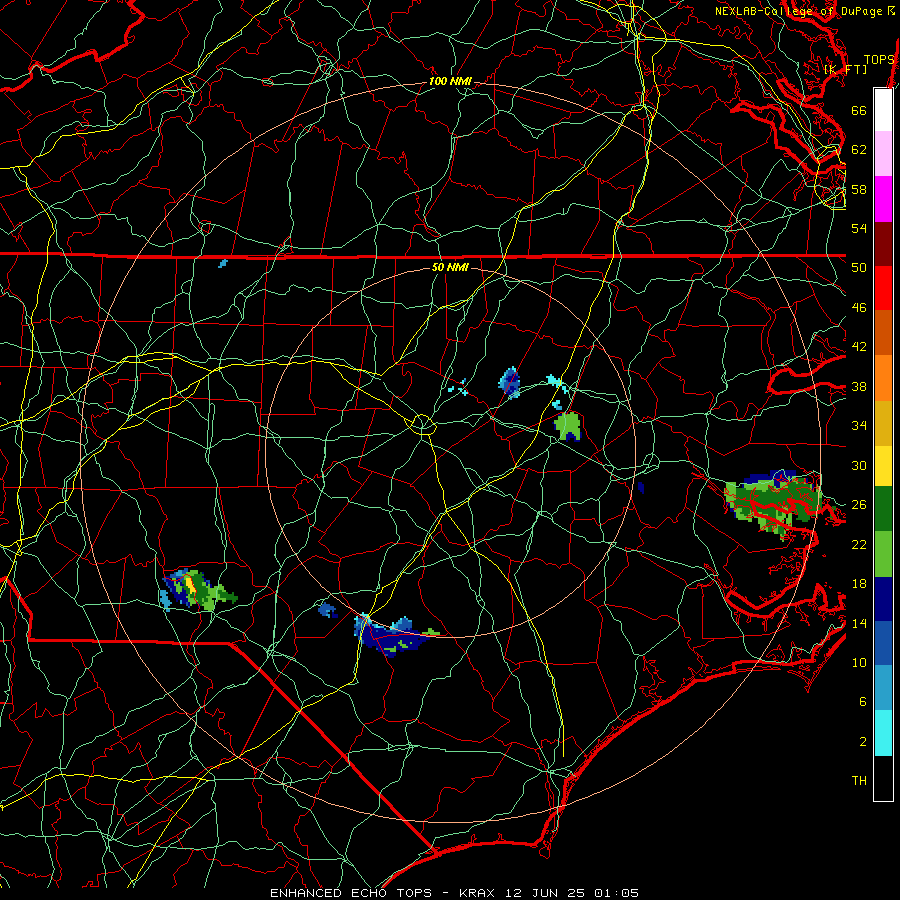Click the "TH" legend label
Screen dimensions: 900x900
tap(859, 781)
